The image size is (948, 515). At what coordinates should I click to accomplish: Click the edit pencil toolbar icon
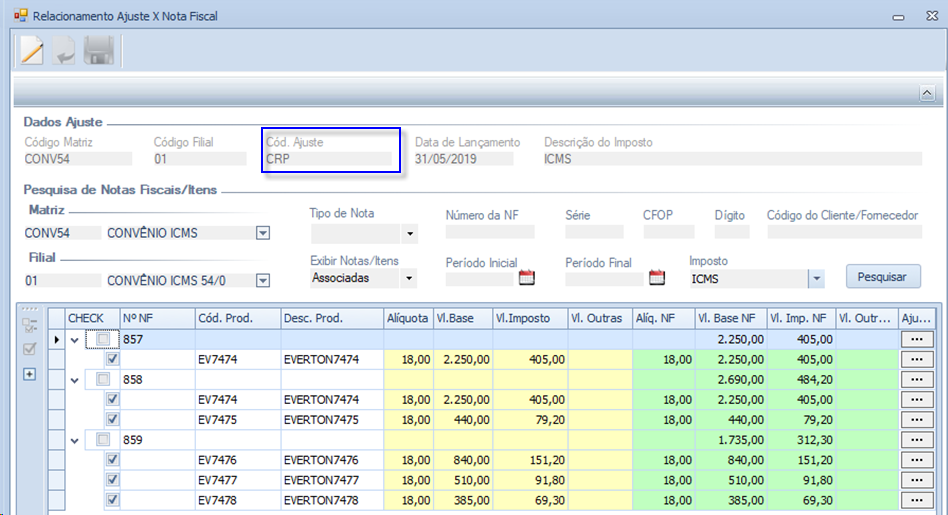[x=32, y=52]
